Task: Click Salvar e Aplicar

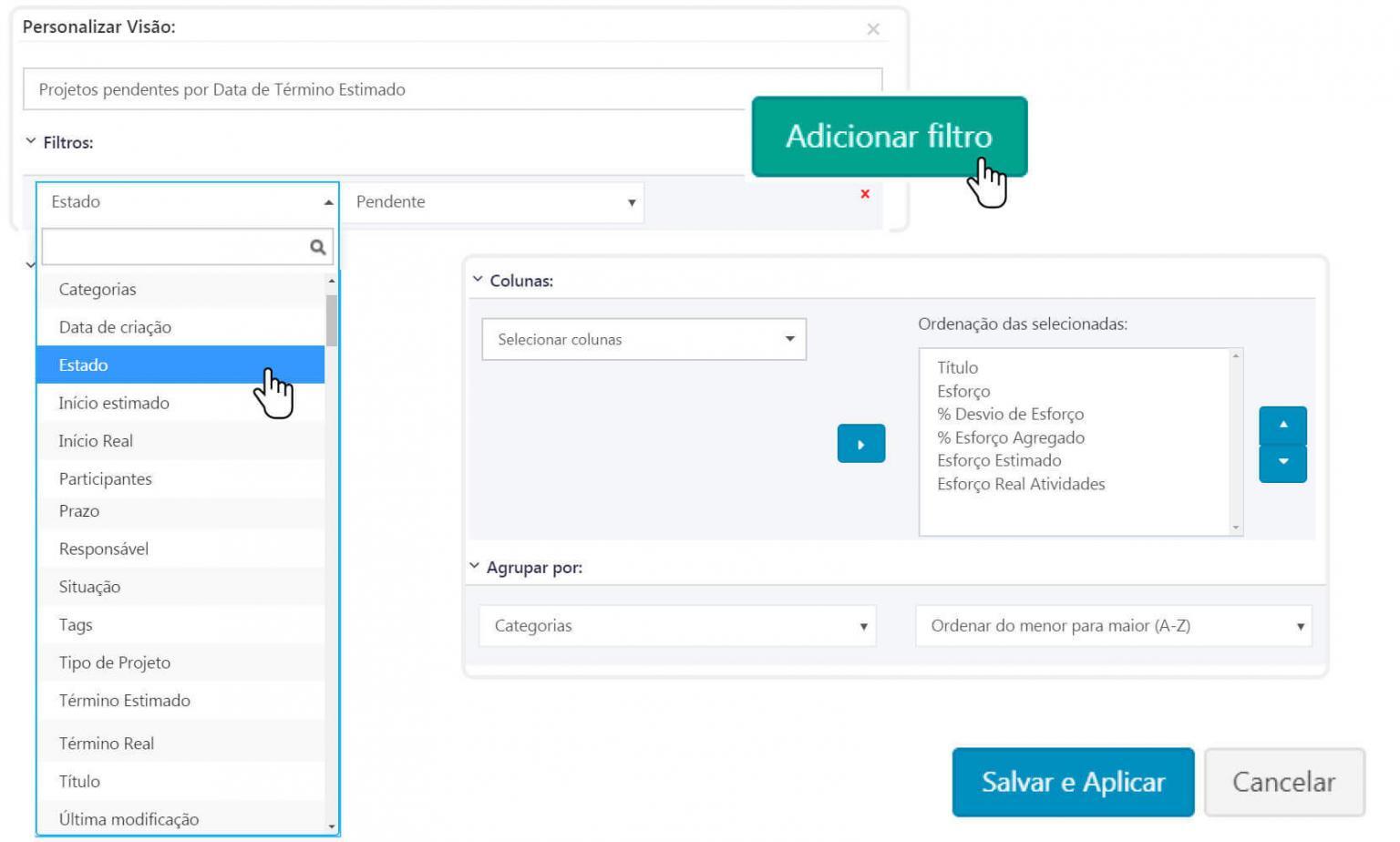Action: point(1072,782)
